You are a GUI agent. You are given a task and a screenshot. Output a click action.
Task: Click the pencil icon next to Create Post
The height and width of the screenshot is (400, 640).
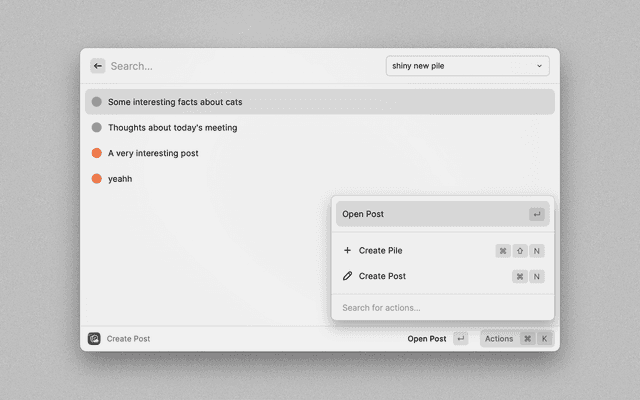point(347,276)
